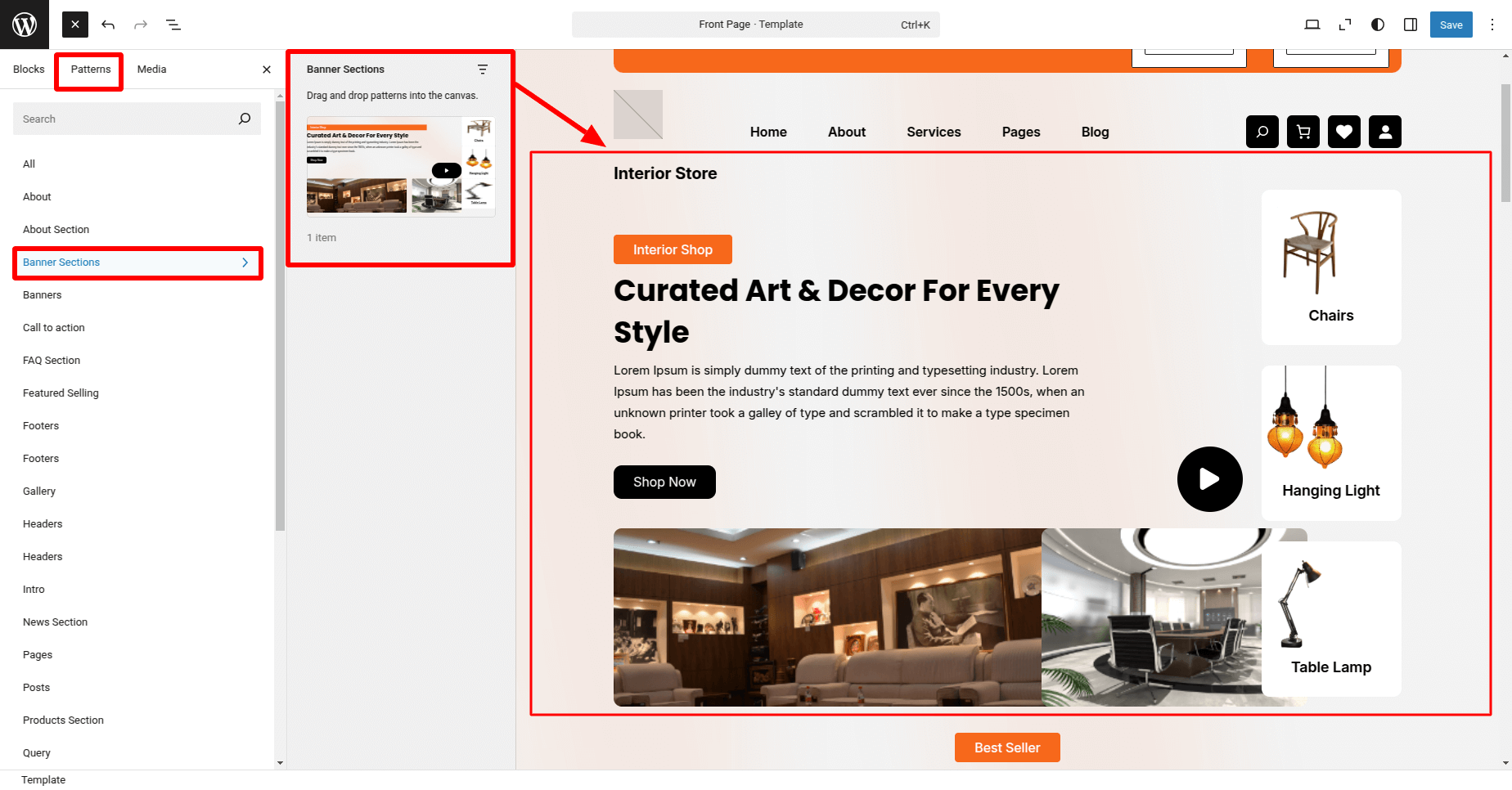1512x790 pixels.
Task: Click the blue Save button
Action: [x=1451, y=25]
